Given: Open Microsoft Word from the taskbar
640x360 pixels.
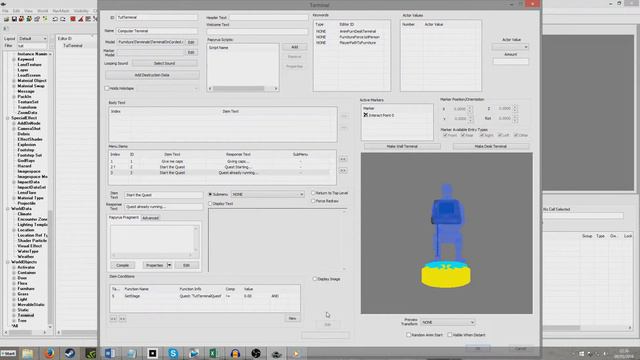Looking at the screenshot, I should [x=110, y=353].
